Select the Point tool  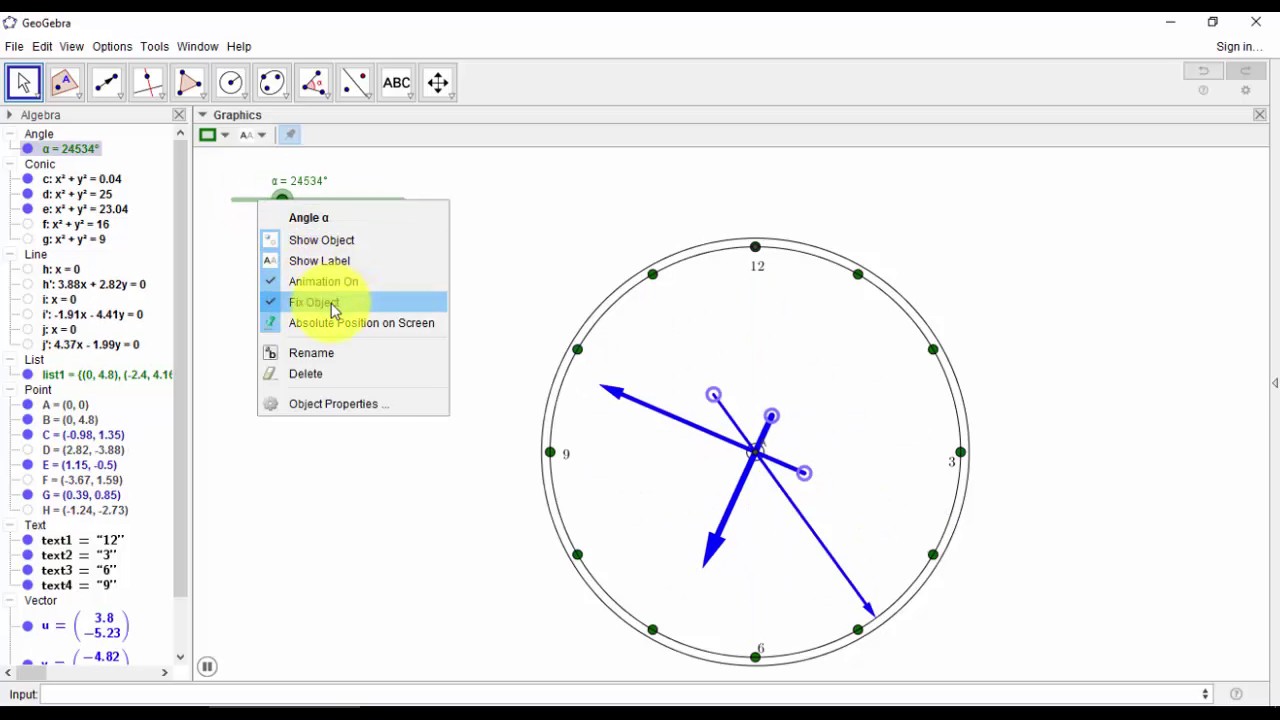pyautogui.click(x=65, y=83)
